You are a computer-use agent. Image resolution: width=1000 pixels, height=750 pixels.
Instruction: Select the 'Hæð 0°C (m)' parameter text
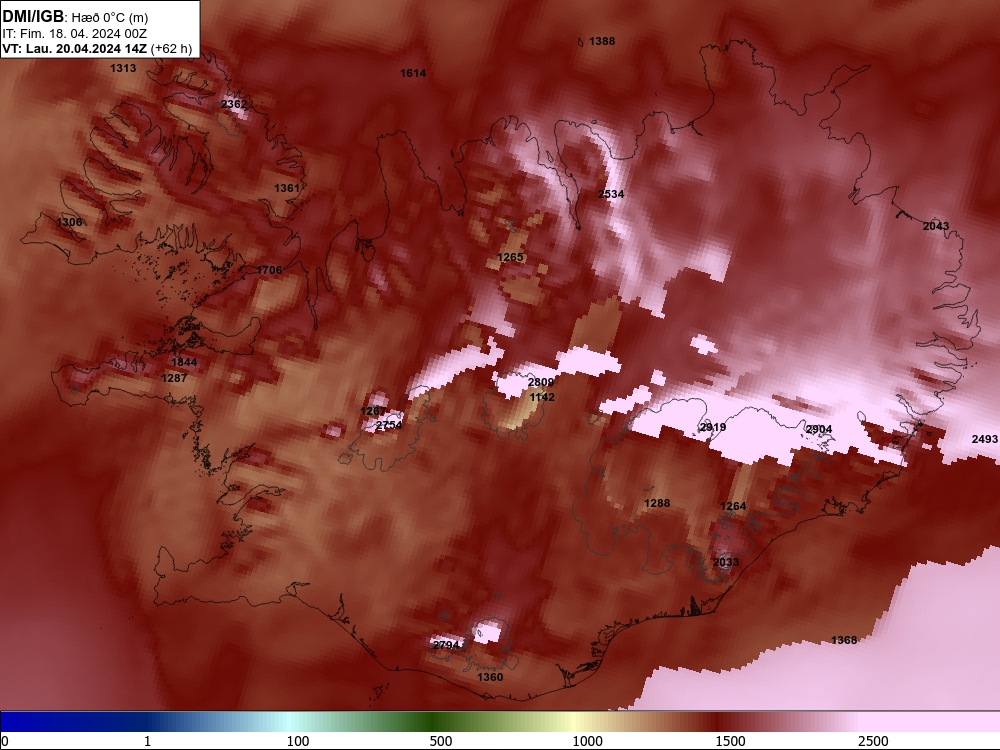pyautogui.click(x=110, y=18)
